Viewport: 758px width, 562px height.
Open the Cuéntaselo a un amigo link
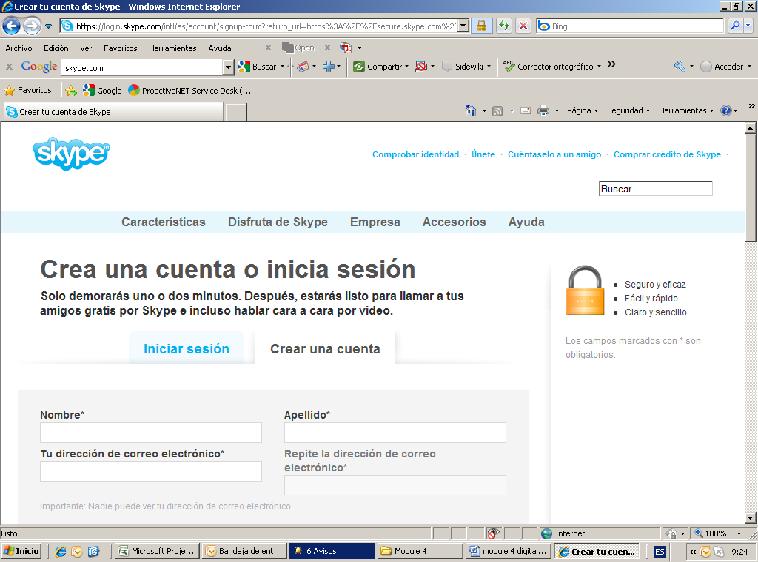554,154
